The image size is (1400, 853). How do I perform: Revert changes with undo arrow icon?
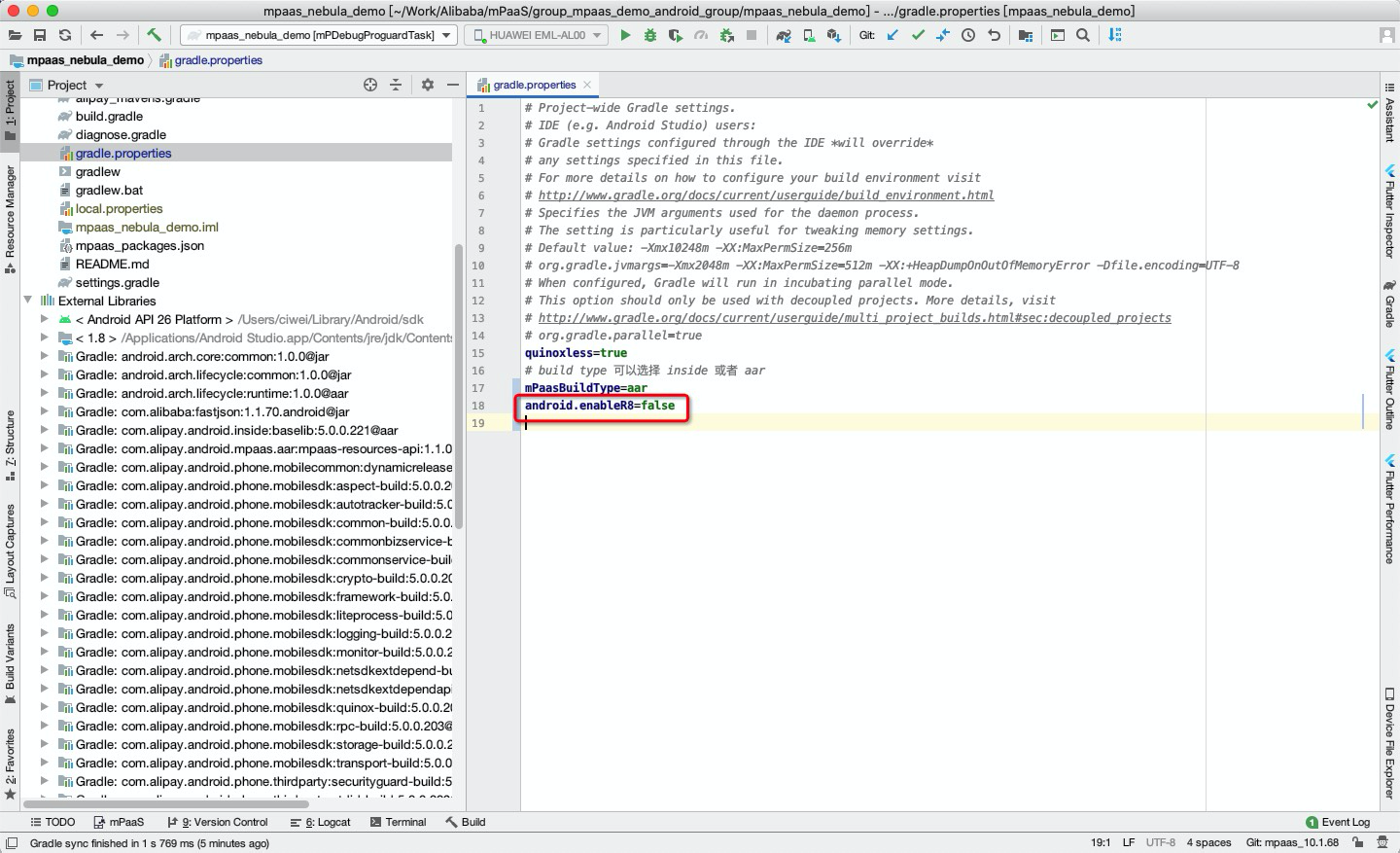click(994, 35)
